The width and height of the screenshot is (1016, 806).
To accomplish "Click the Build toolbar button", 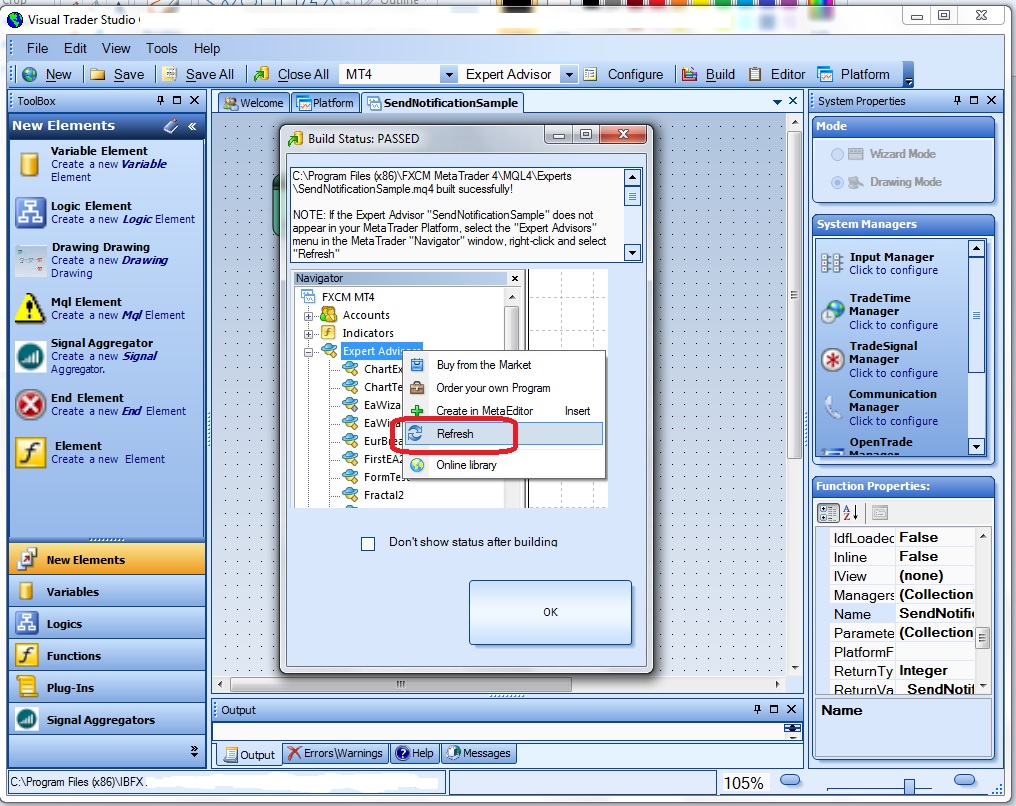I will coord(708,74).
